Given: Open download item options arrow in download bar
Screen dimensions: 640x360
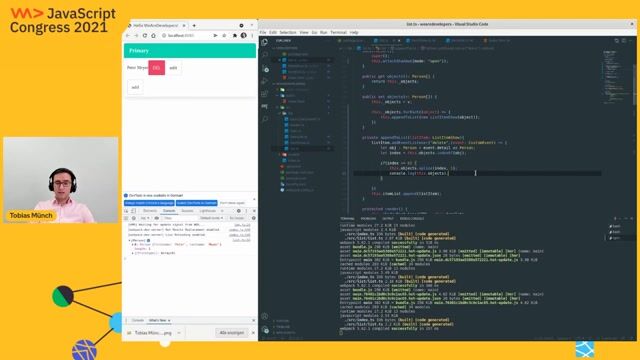Looking at the screenshot, I should click(x=178, y=333).
